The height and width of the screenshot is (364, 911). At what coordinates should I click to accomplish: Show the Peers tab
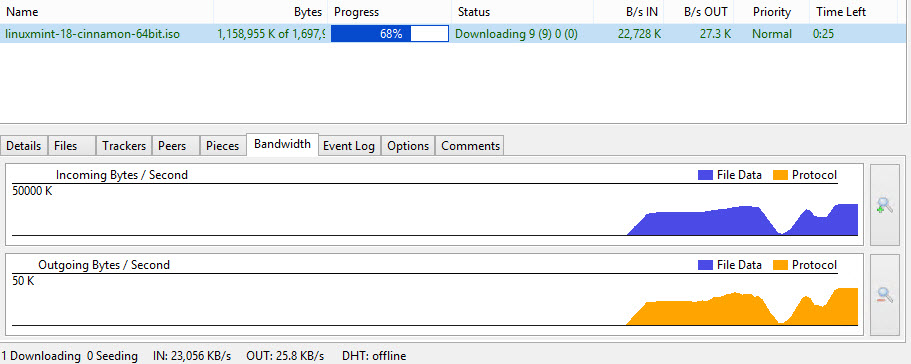[x=175, y=146]
